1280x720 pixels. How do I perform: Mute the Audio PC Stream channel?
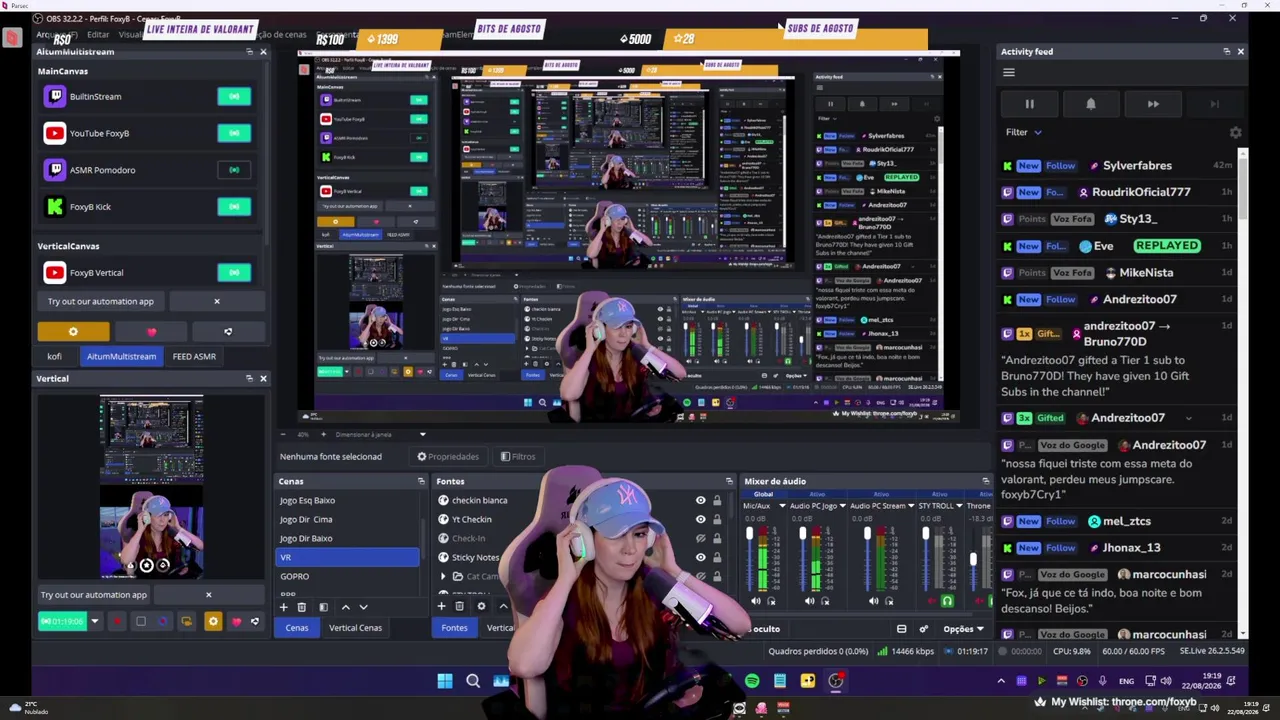(873, 601)
